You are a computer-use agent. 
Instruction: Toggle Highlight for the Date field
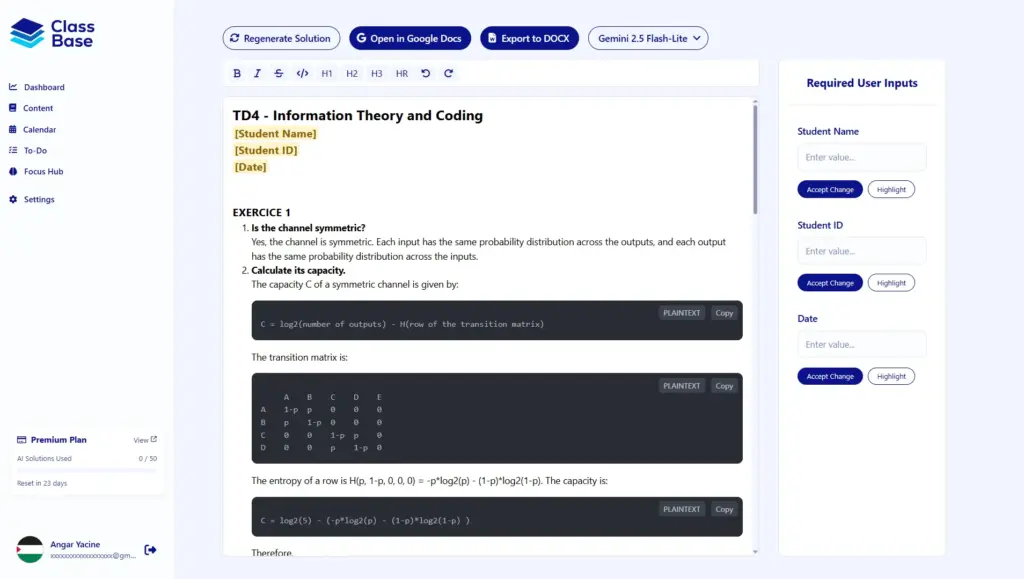(x=891, y=376)
